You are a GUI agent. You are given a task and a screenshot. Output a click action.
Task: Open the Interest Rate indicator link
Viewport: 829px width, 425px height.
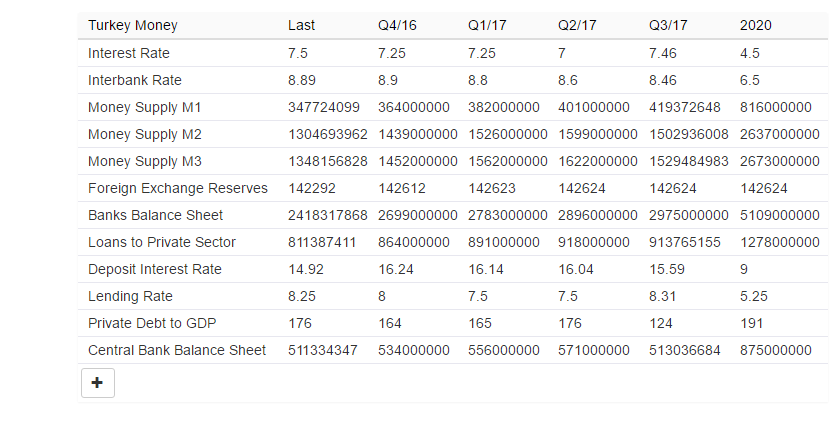[129, 53]
